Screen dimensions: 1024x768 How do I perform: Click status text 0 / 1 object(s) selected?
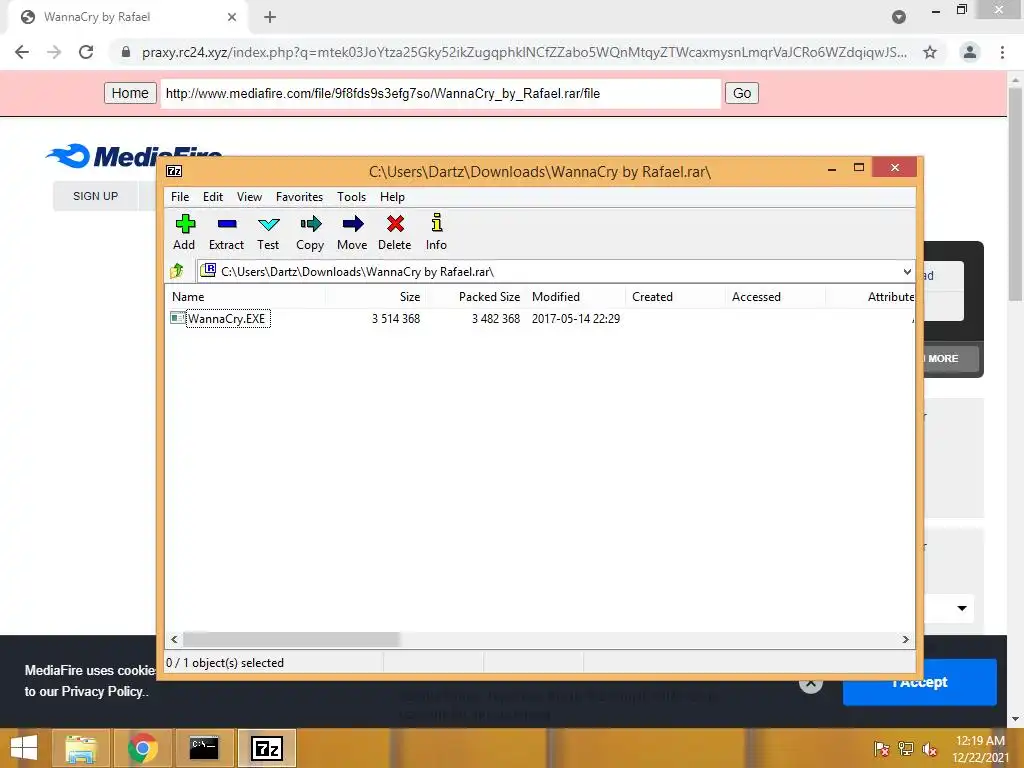coord(225,663)
